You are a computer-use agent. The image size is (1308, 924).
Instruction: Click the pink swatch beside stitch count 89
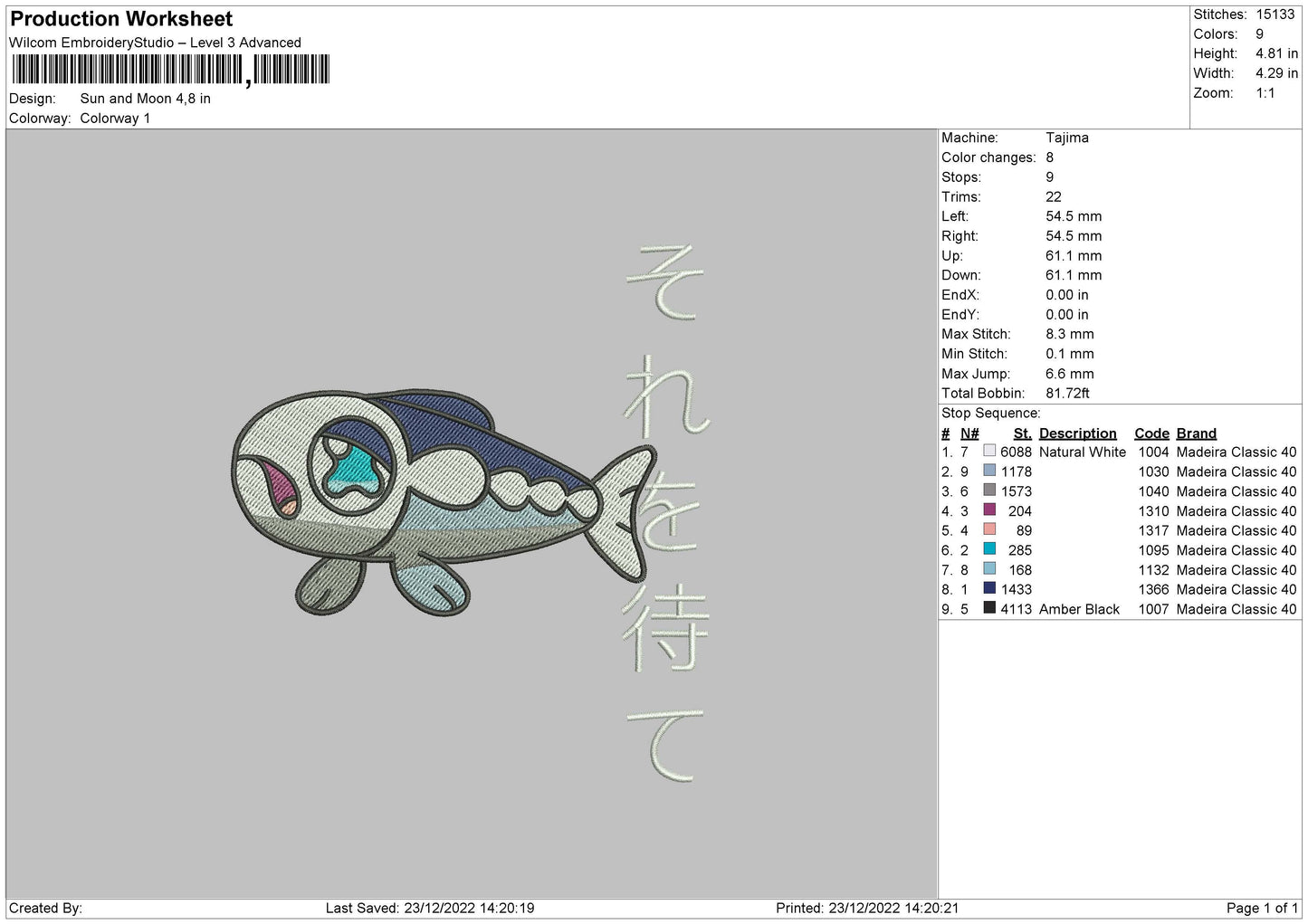(x=989, y=530)
